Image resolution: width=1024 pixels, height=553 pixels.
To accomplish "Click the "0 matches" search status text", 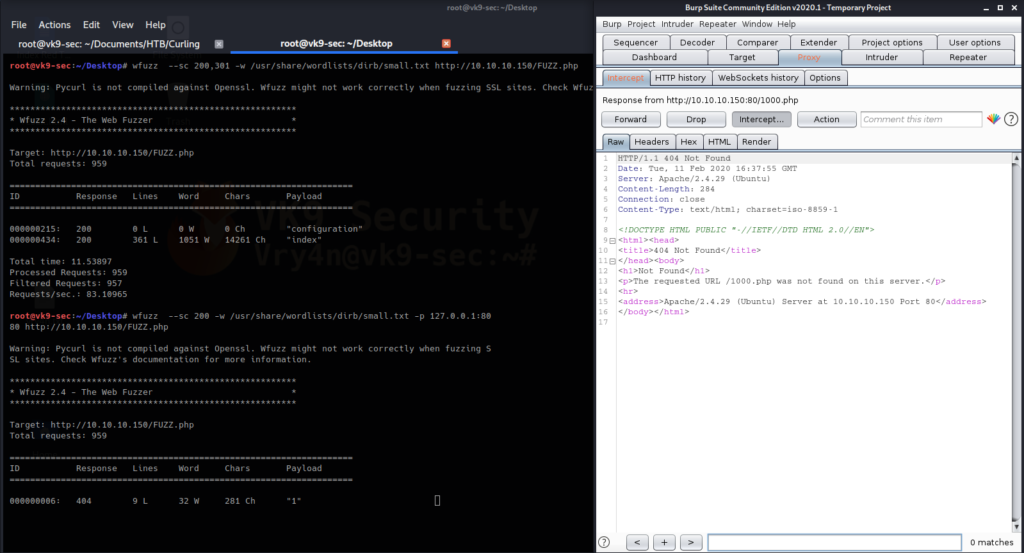I will point(991,542).
